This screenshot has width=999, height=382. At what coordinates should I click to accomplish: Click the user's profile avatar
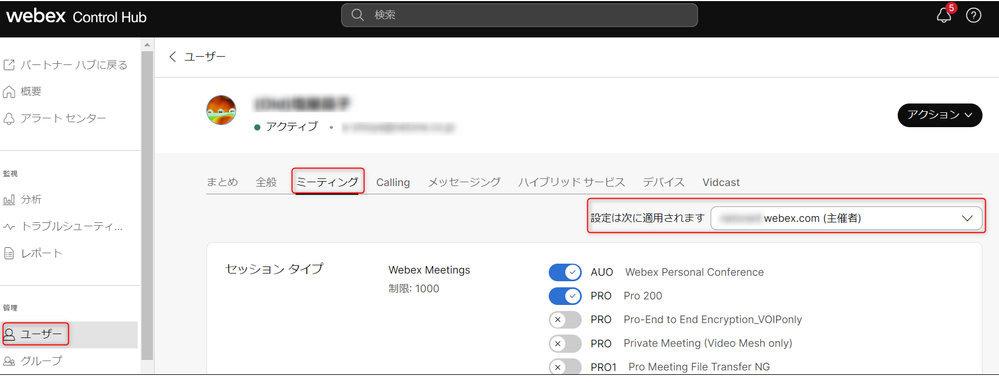pyautogui.click(x=222, y=111)
